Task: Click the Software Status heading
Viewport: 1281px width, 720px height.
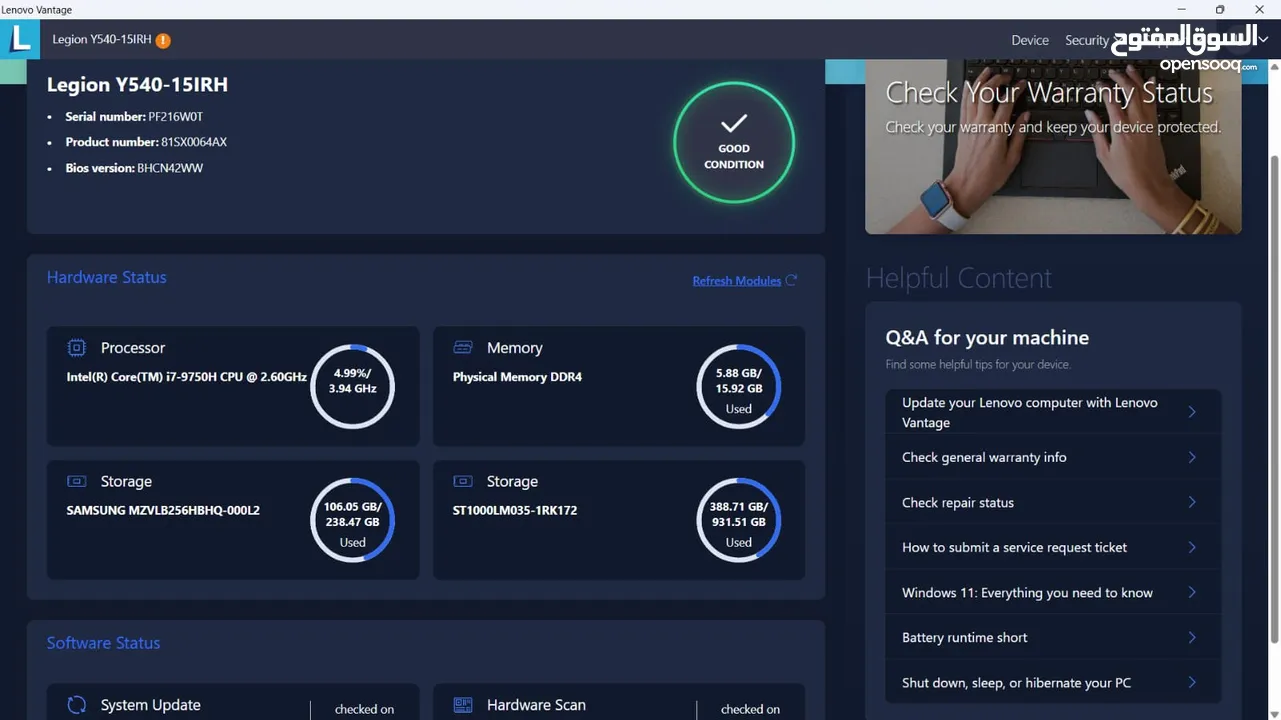Action: pos(103,643)
